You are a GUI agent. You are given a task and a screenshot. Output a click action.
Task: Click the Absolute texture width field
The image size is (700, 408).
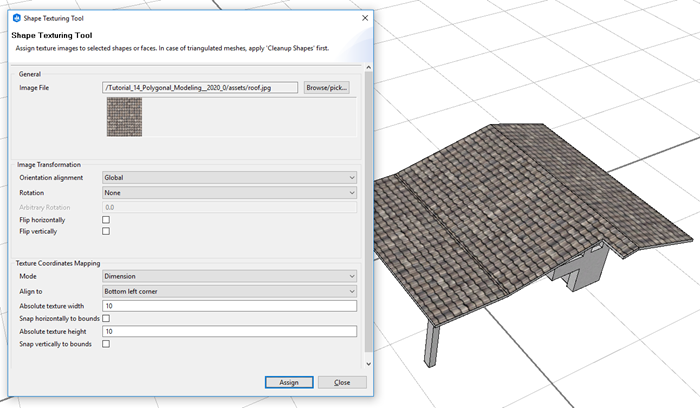(229, 305)
